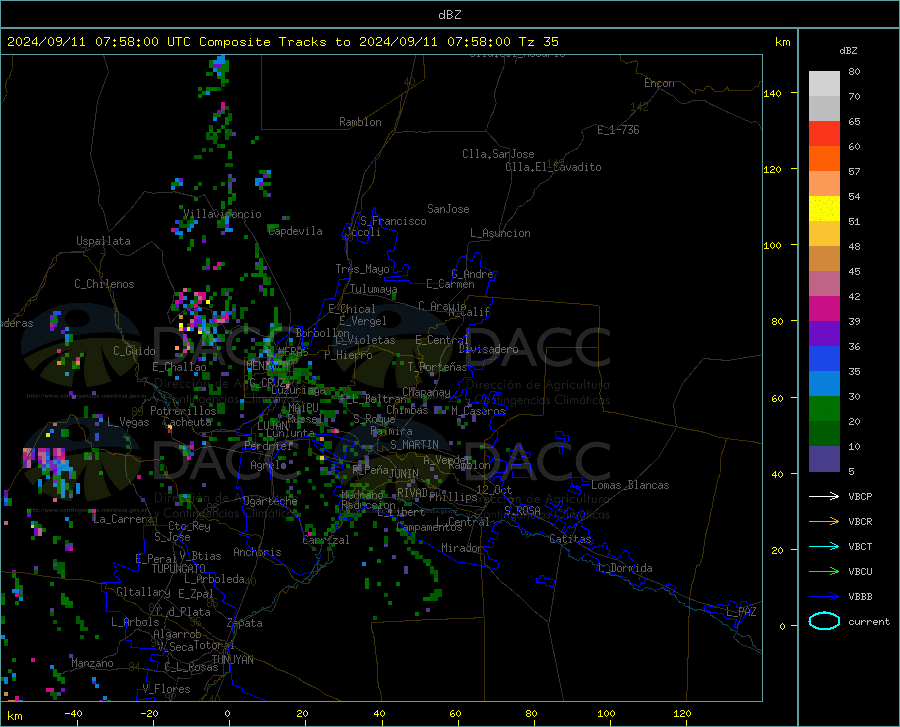Click the E_Challao map label

coord(179,367)
